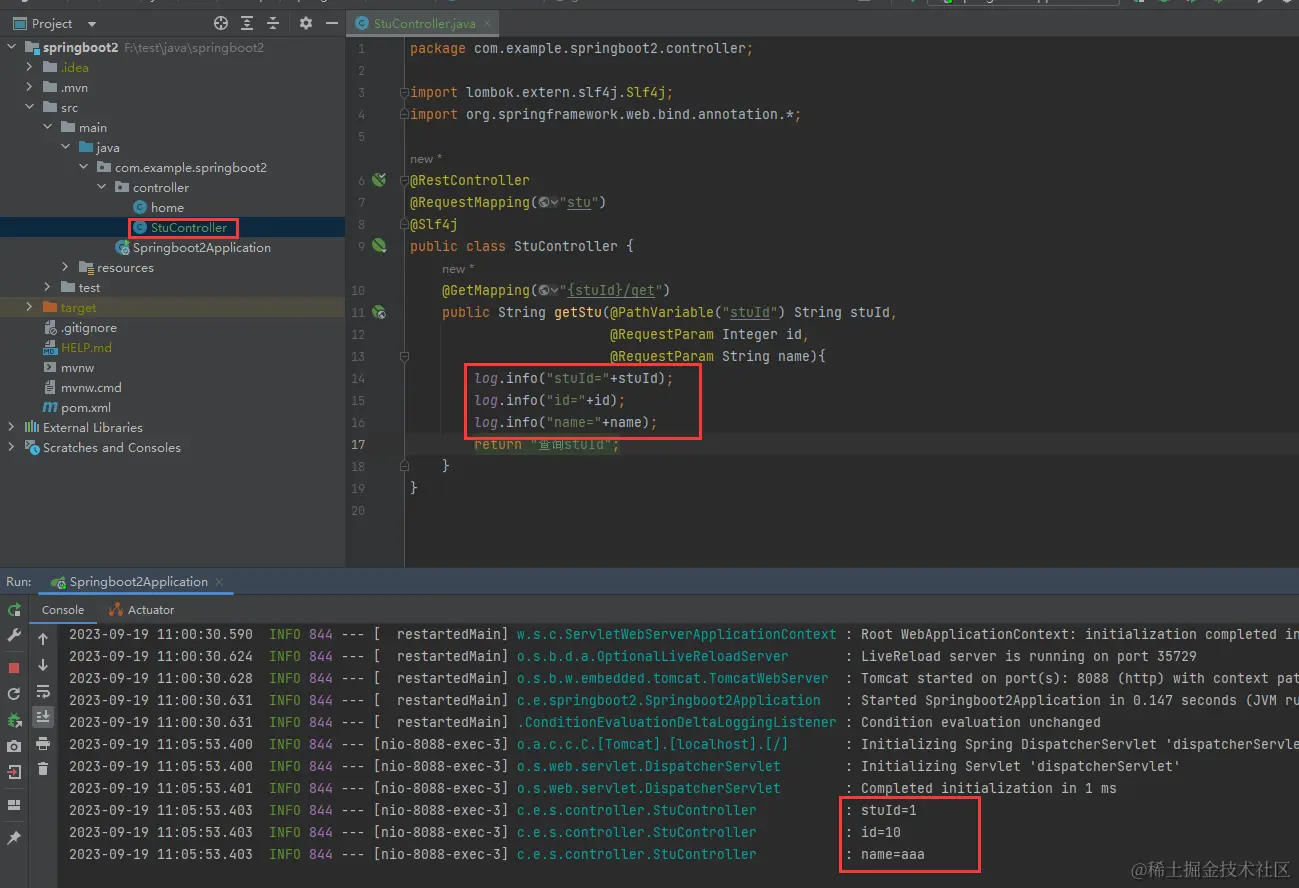Click the console down arrow icon
The width and height of the screenshot is (1299, 888).
(x=43, y=665)
